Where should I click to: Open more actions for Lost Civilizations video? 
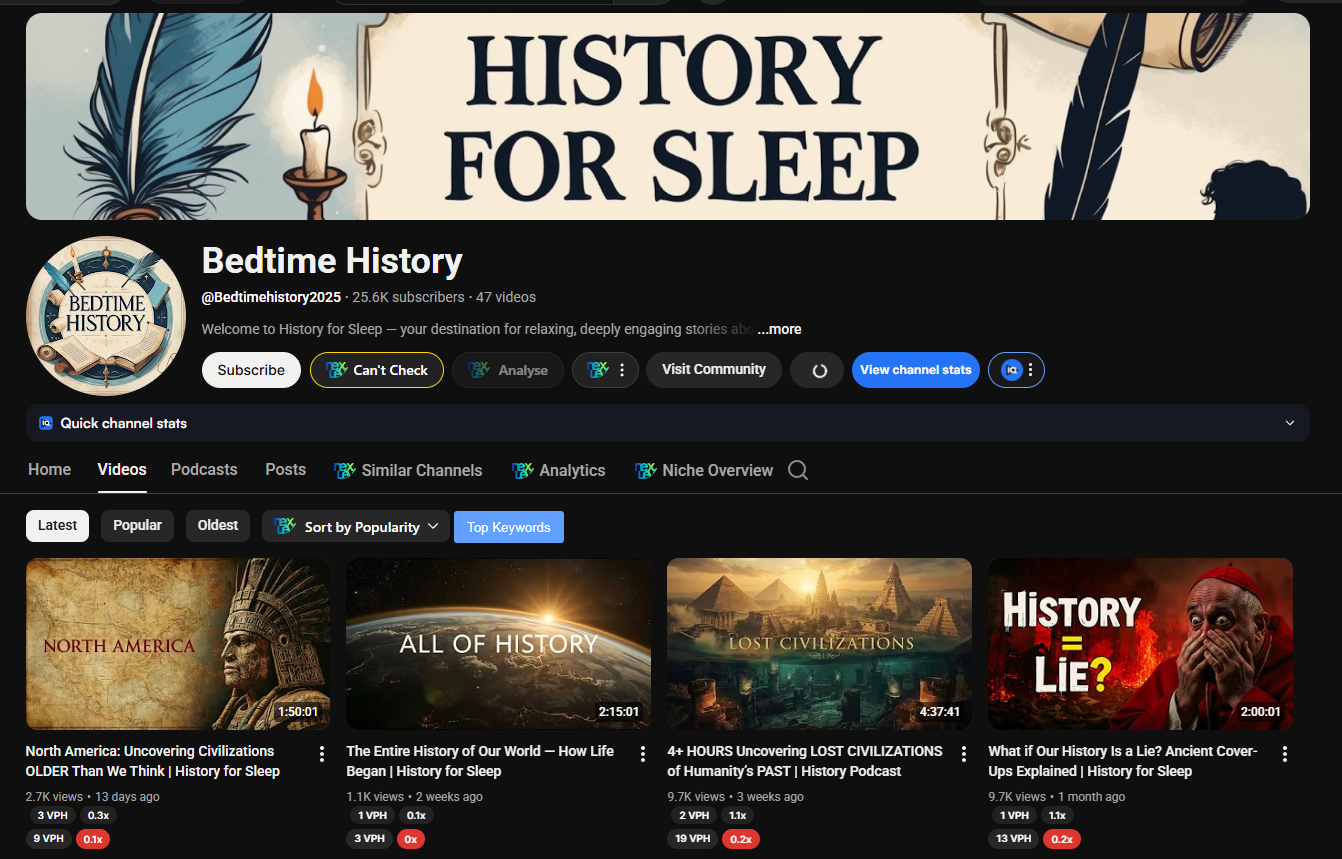pos(964,754)
